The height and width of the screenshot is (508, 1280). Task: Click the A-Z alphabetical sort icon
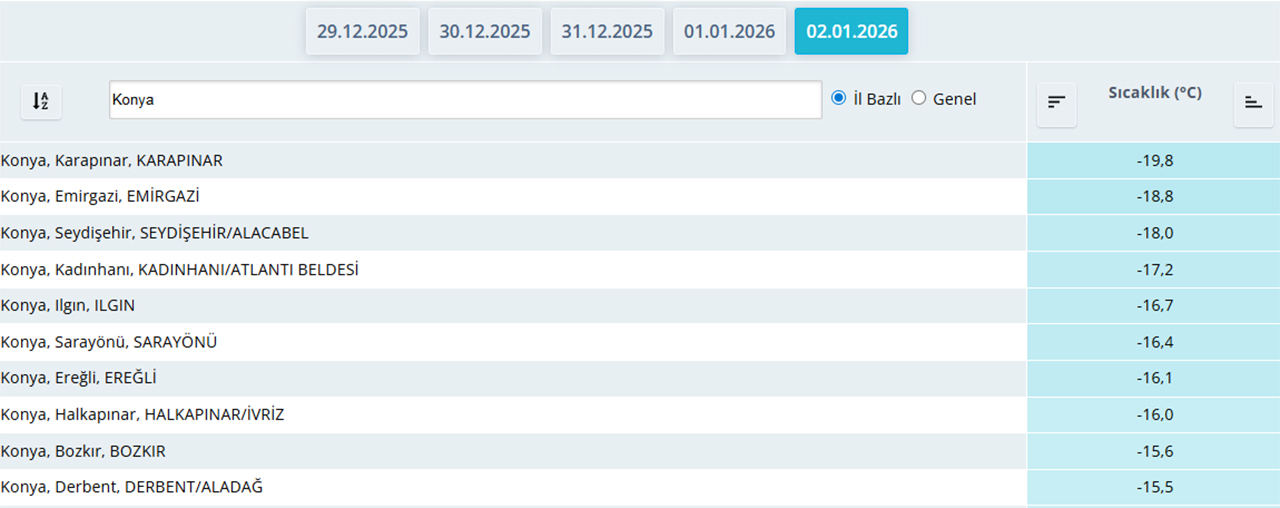[x=41, y=101]
